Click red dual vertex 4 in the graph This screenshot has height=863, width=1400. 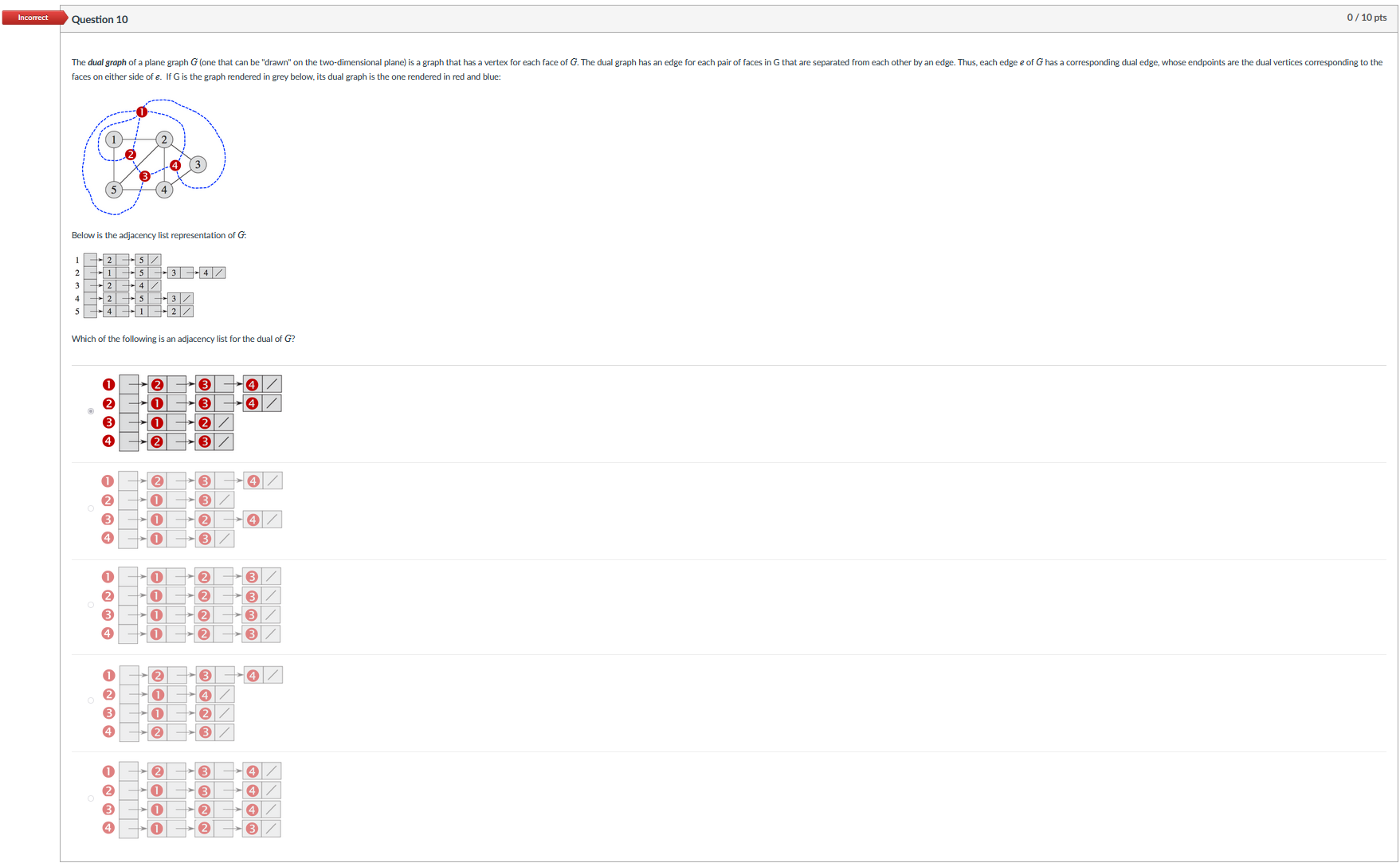(175, 166)
